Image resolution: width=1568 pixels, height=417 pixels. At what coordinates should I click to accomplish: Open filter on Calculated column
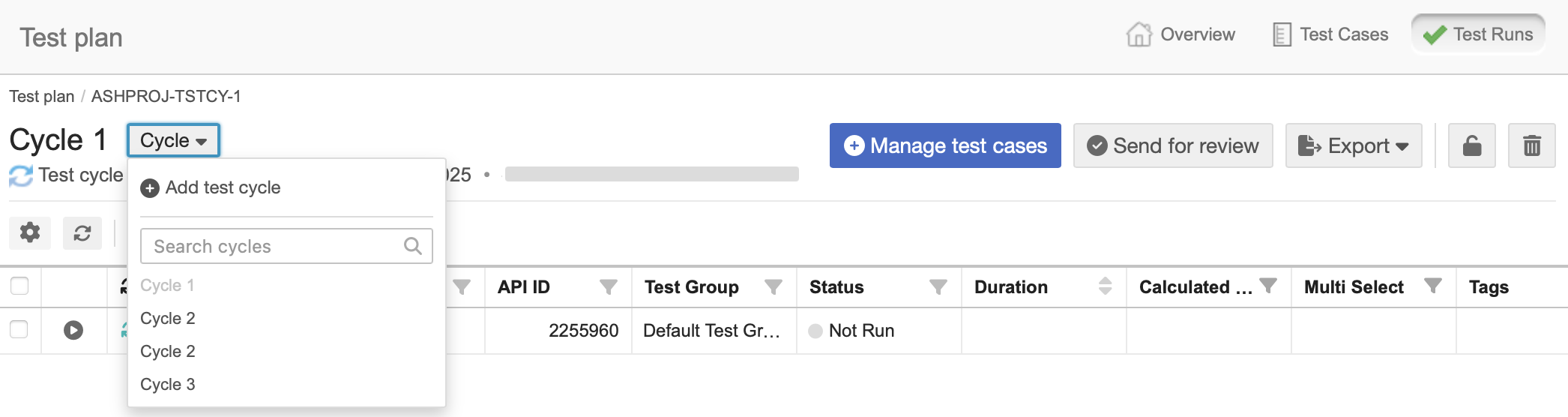(x=1268, y=285)
